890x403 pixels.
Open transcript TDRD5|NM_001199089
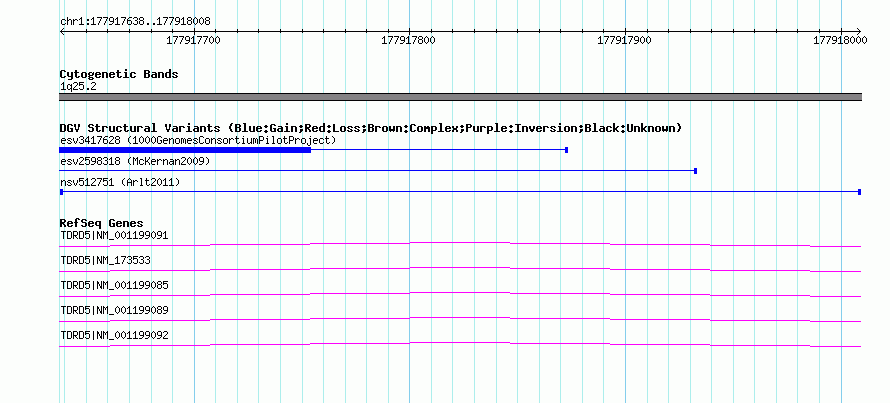click(x=114, y=310)
